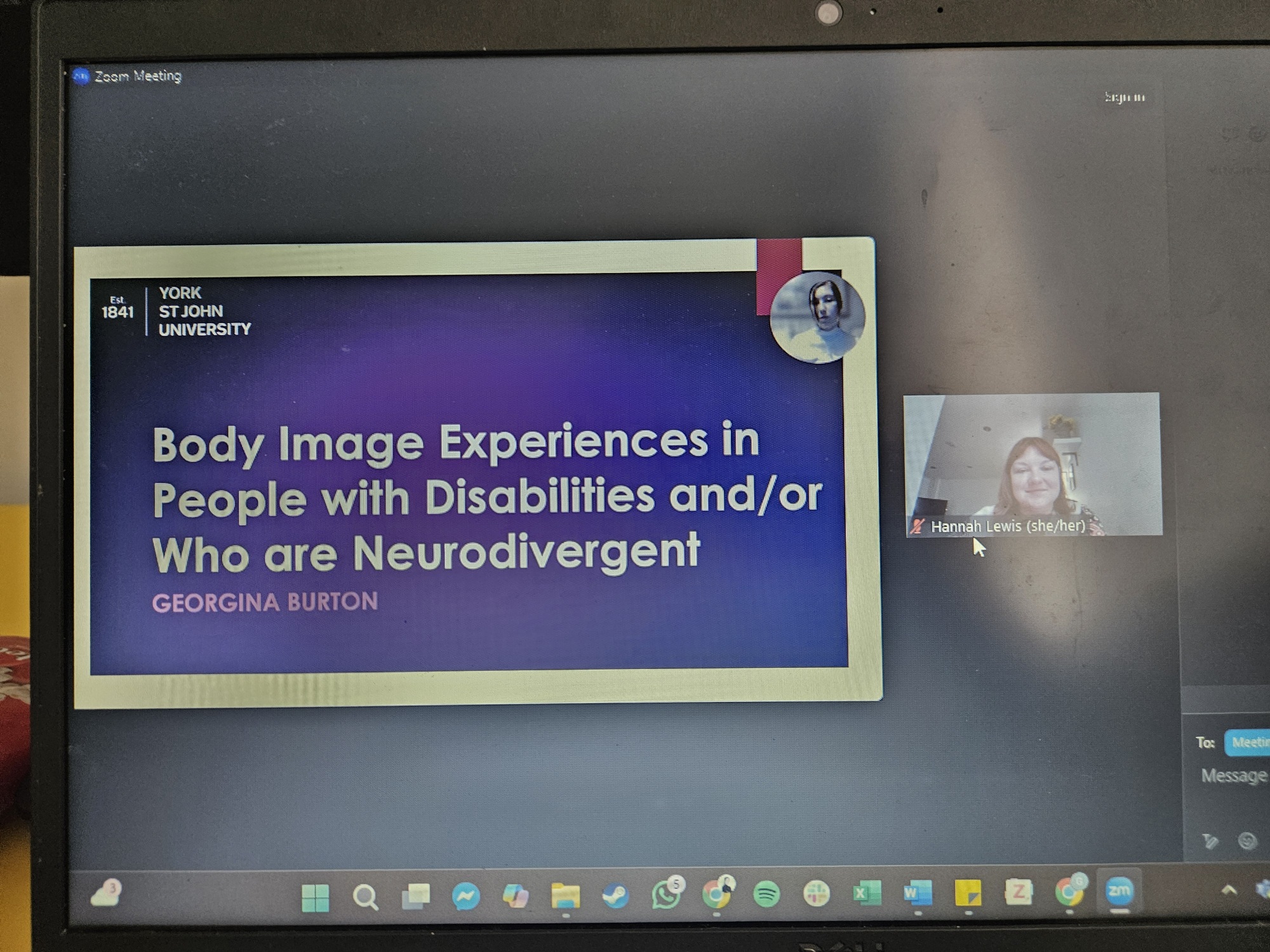The image size is (1270, 952).
Task: Open Slack from the taskbar
Action: (x=817, y=894)
